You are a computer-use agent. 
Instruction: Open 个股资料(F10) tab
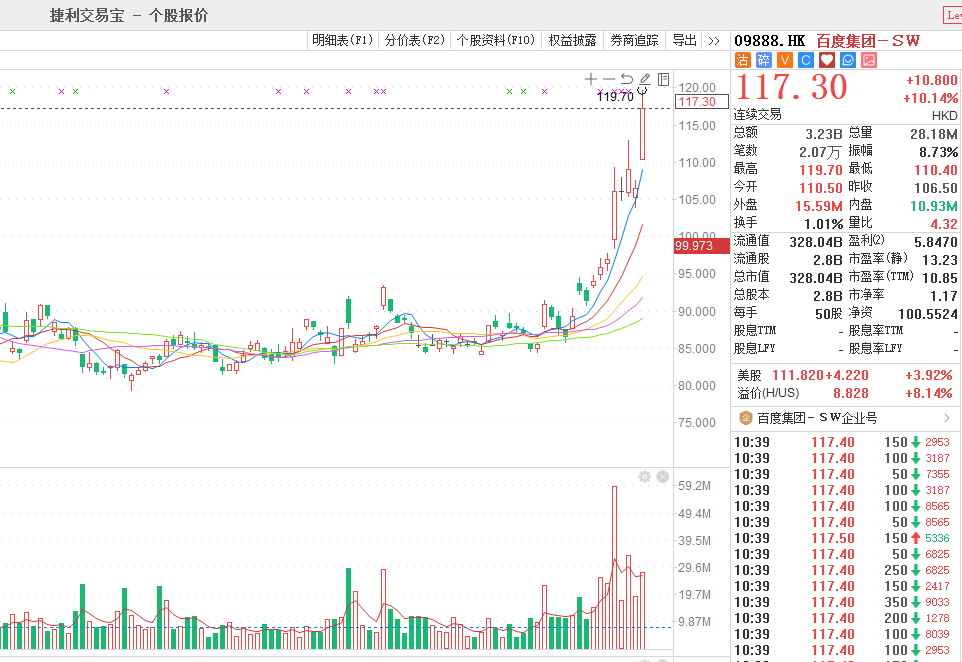click(496, 41)
